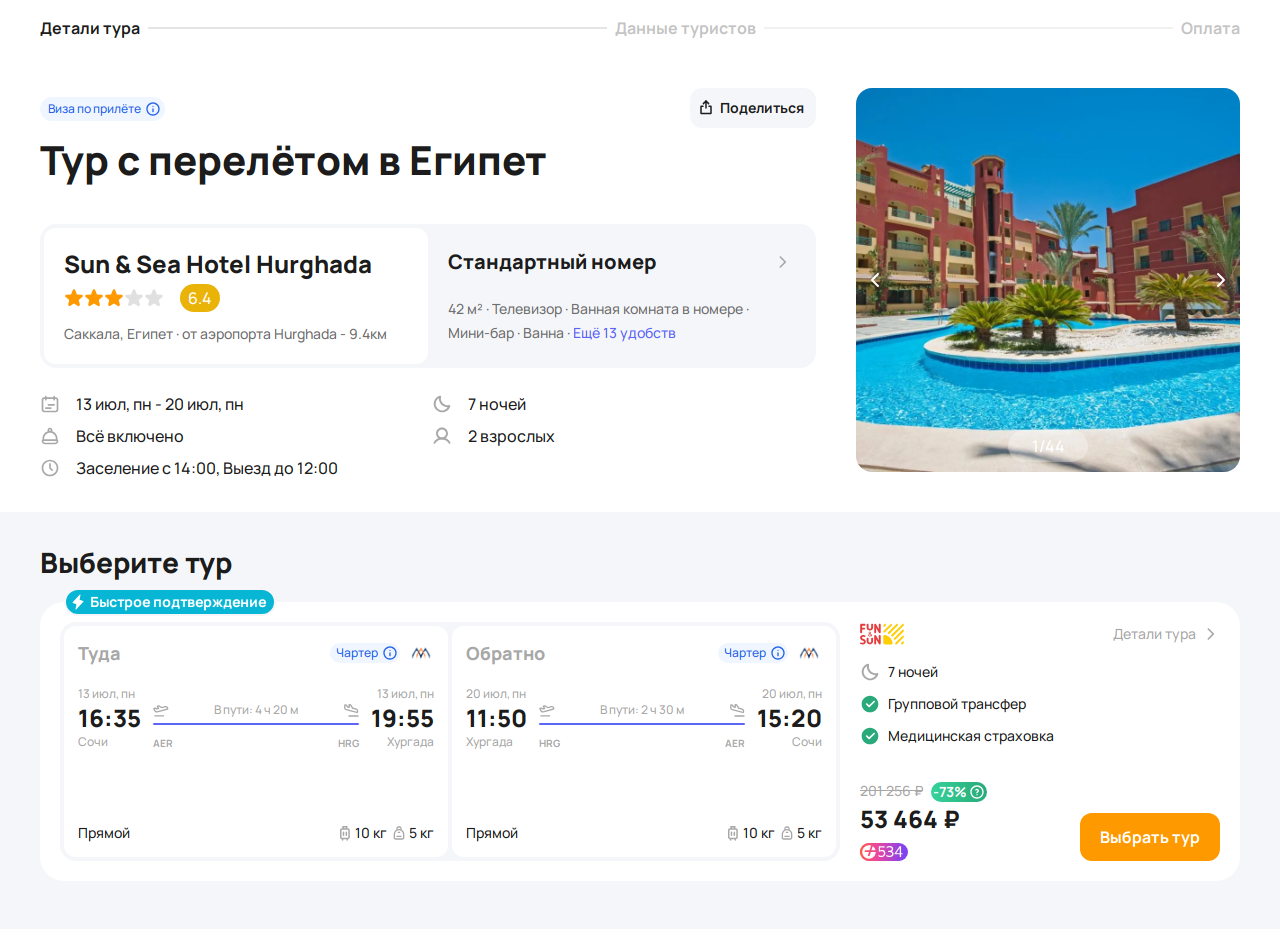Screen dimensions: 1280x929
Task: Click the info icon next to Виза по прилёте
Action: click(x=153, y=109)
